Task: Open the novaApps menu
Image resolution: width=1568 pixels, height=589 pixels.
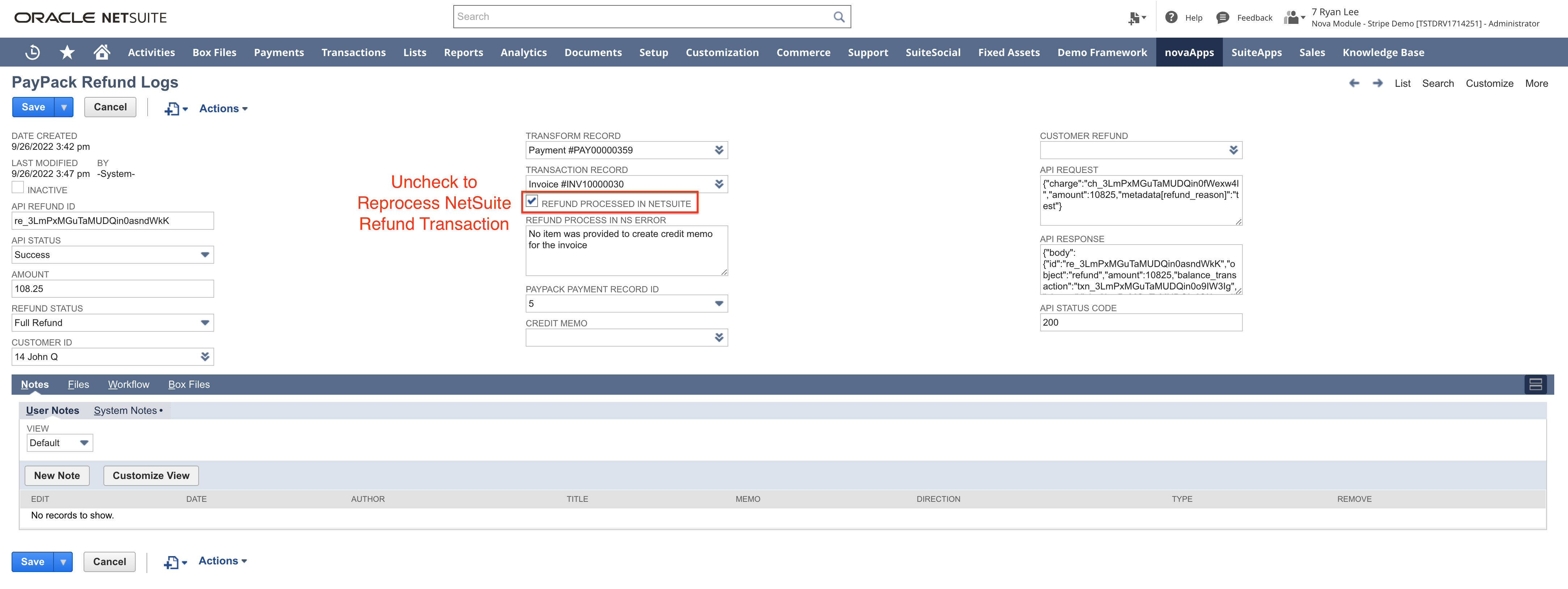Action: click(x=1189, y=52)
